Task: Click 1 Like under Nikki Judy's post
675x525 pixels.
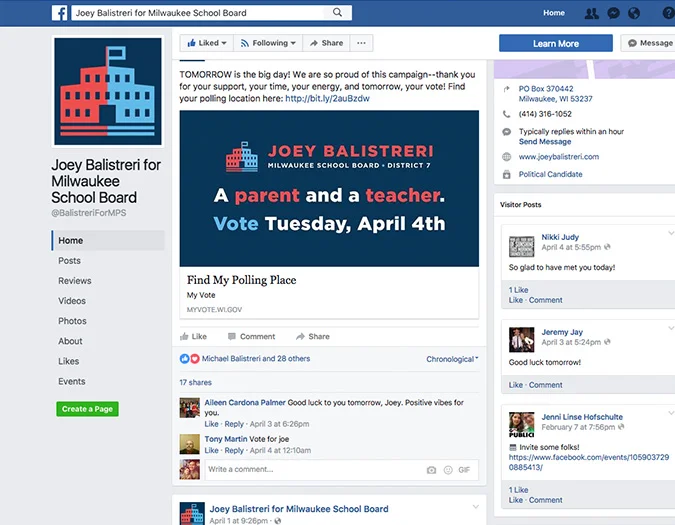Action: coord(518,290)
